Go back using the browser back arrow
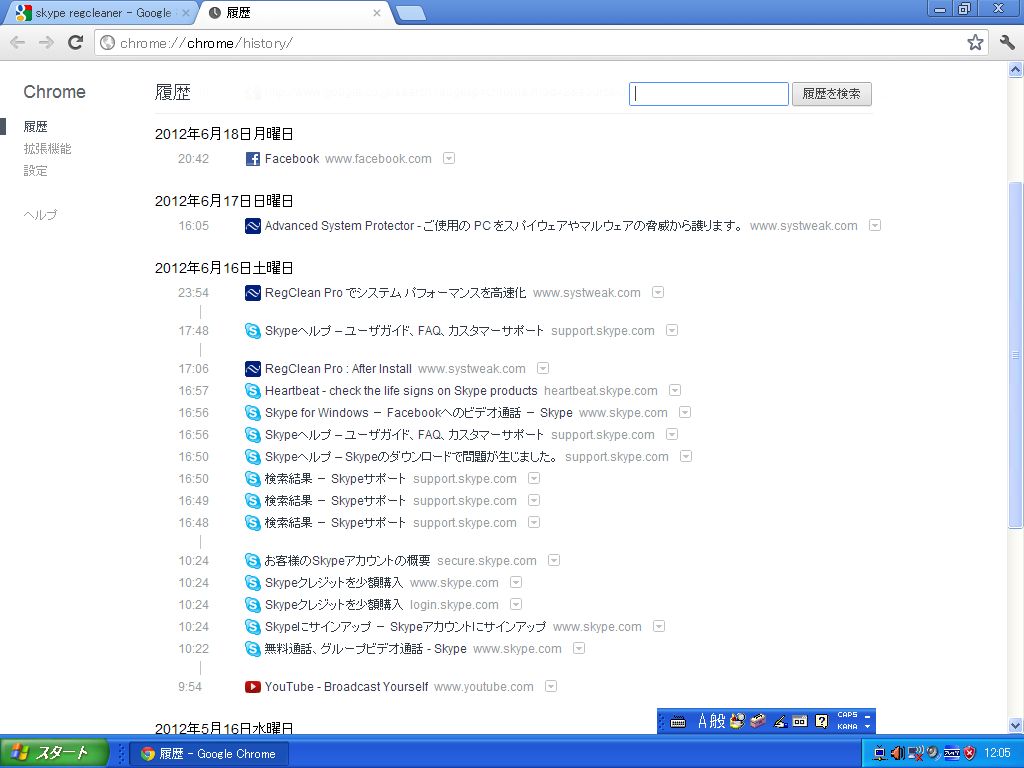Screen dimensions: 1024x768 [18, 43]
